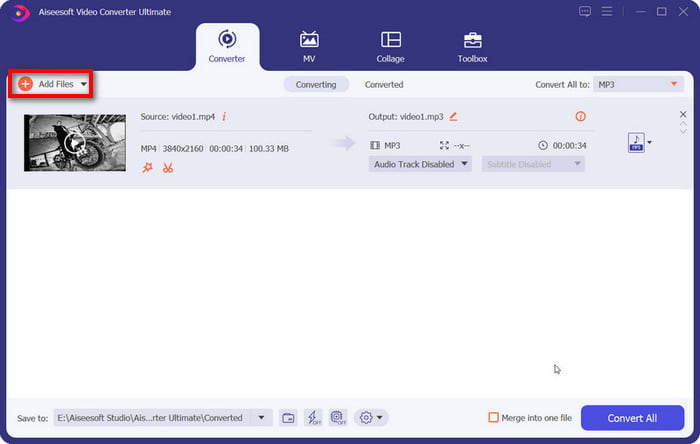Open the MV tab
The width and height of the screenshot is (700, 444).
pyautogui.click(x=309, y=46)
